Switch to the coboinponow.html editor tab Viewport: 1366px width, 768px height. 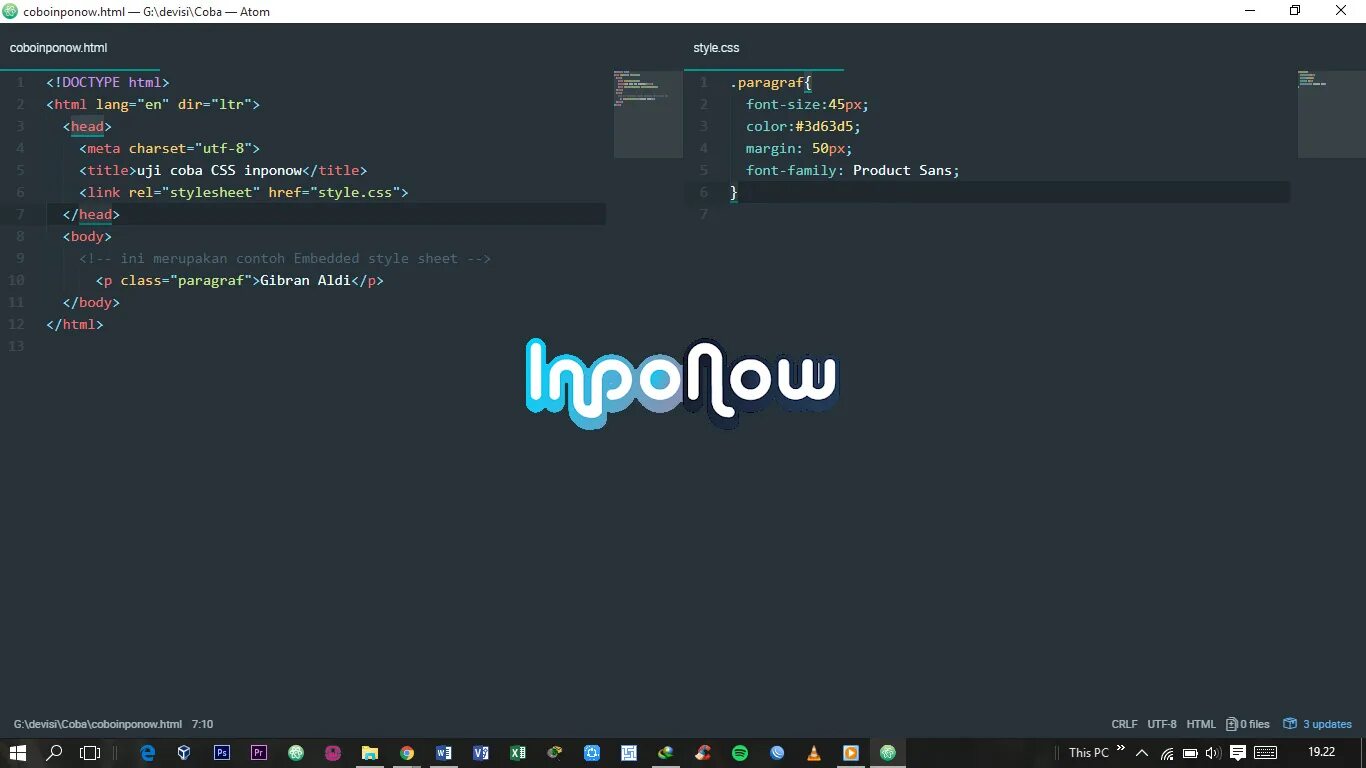pos(58,47)
